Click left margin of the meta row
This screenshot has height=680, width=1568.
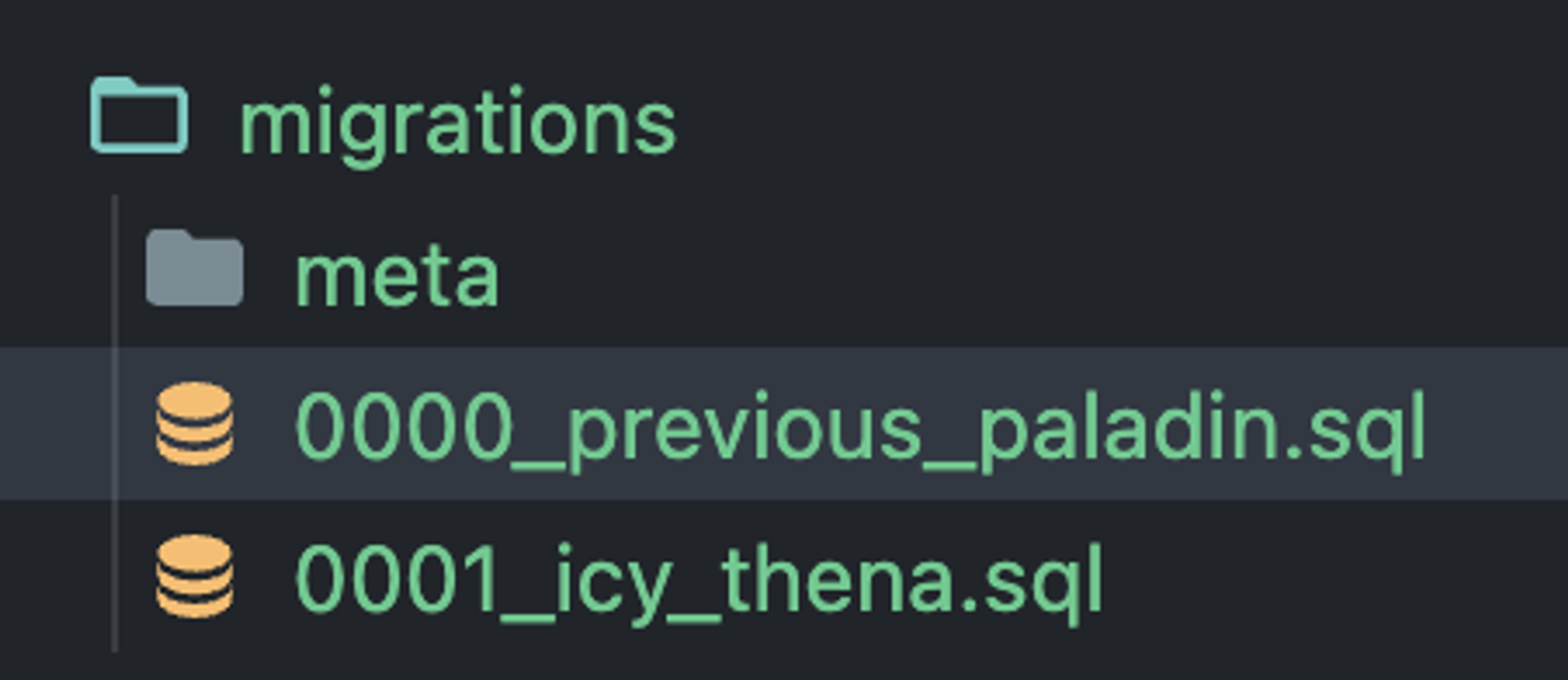pos(54,274)
